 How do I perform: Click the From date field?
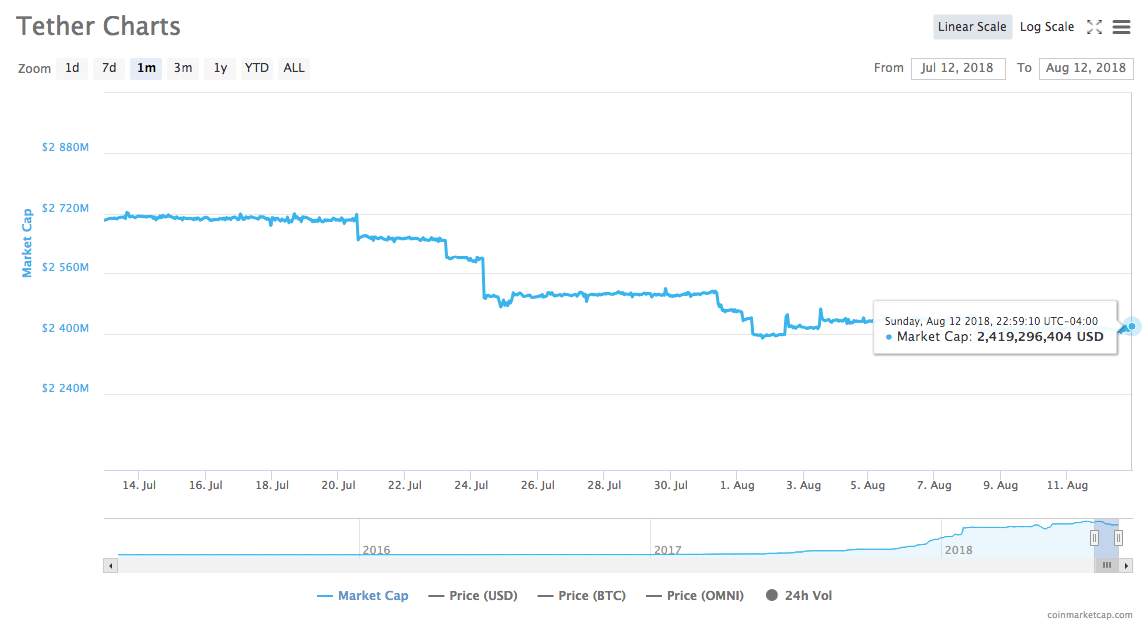[957, 68]
